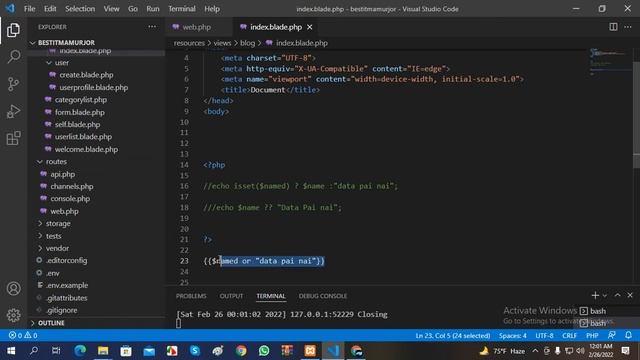This screenshot has width=640, height=360.
Task: Click the Explorer more actions ellipsis
Action: pos(152,27)
